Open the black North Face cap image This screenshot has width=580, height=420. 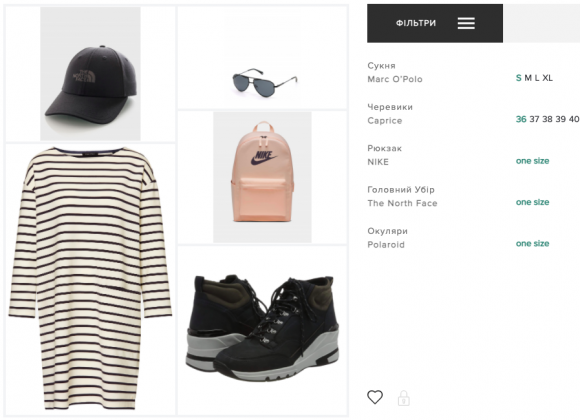(x=90, y=74)
